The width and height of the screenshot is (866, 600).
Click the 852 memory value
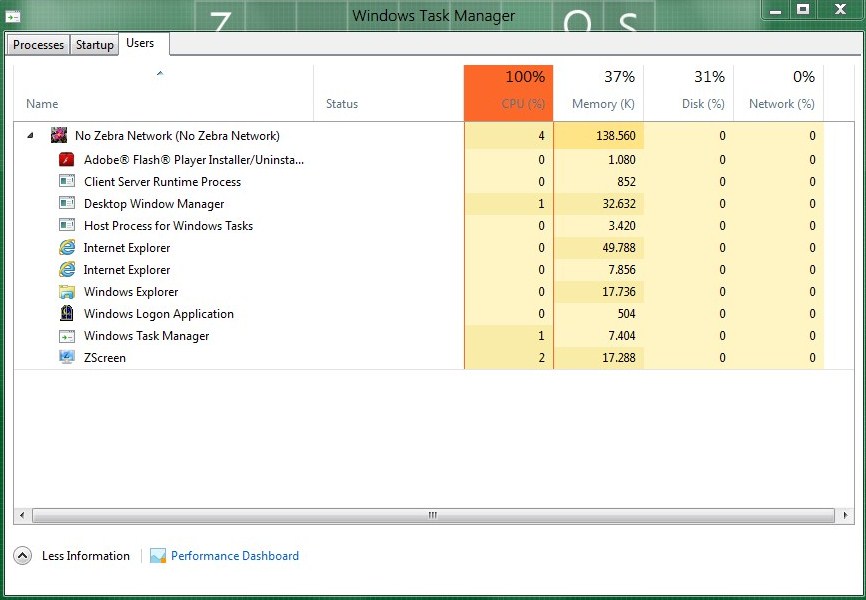(626, 181)
